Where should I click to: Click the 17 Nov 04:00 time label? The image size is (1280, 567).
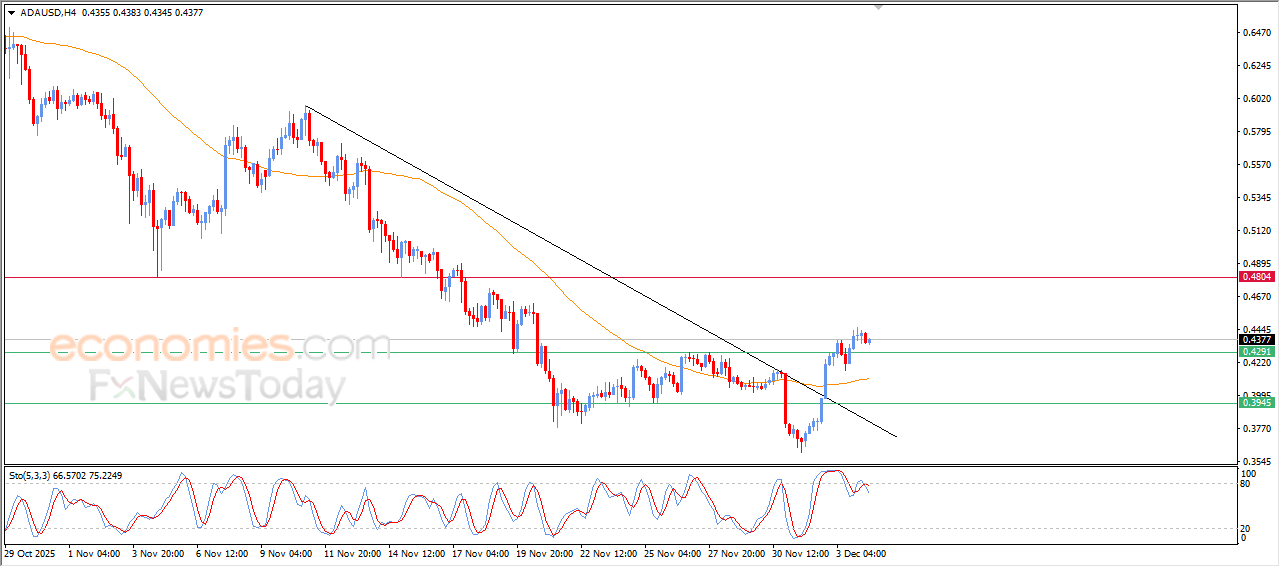483,553
